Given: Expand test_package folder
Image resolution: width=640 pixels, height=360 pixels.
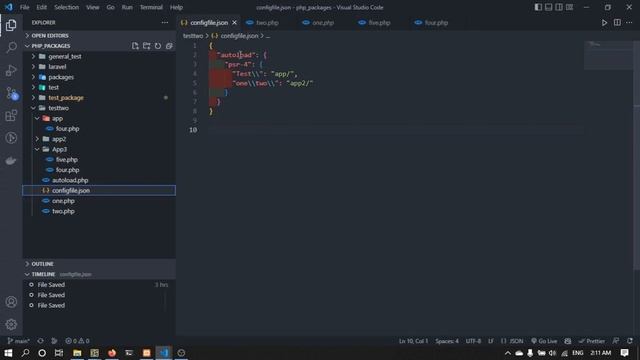Looking at the screenshot, I should (x=99, y=98).
